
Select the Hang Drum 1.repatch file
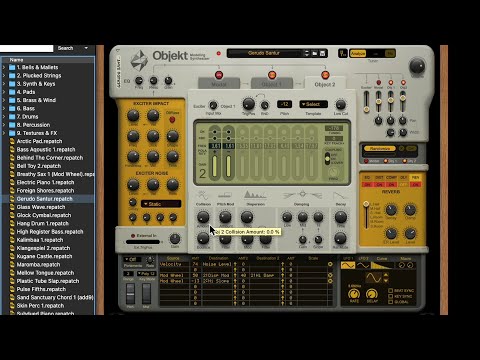43,223
